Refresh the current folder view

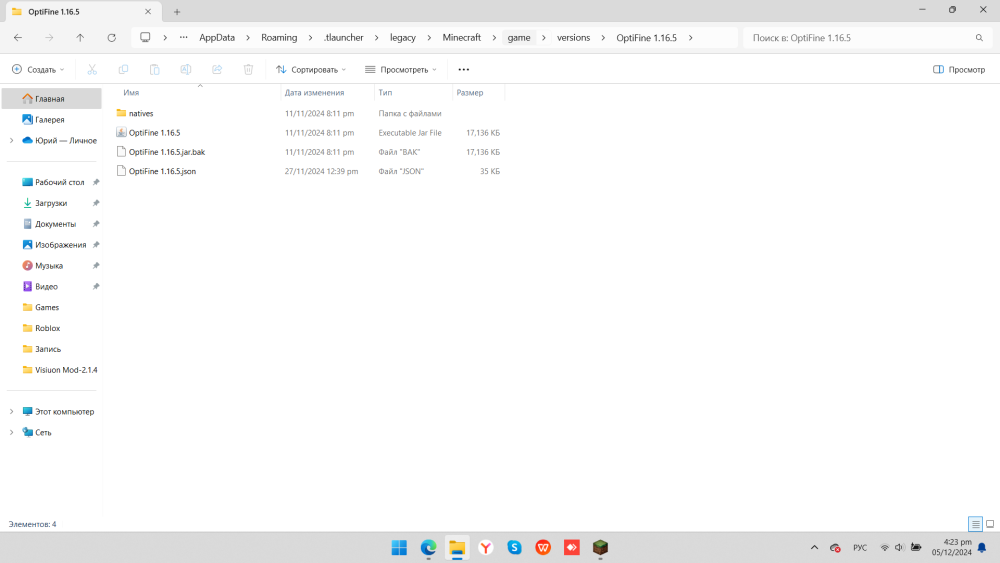[112, 38]
